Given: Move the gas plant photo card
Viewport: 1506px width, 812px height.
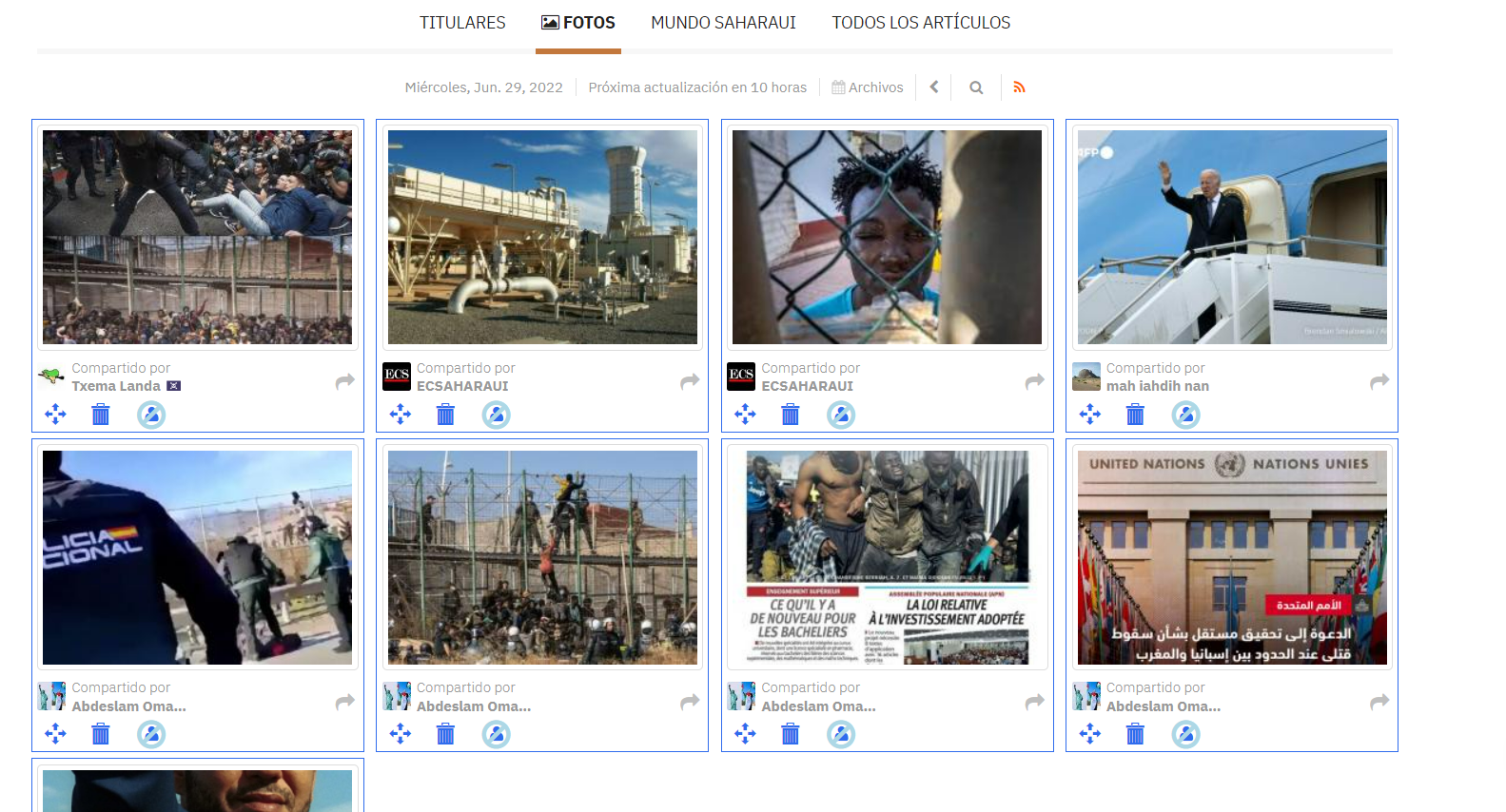Looking at the screenshot, I should [x=401, y=414].
